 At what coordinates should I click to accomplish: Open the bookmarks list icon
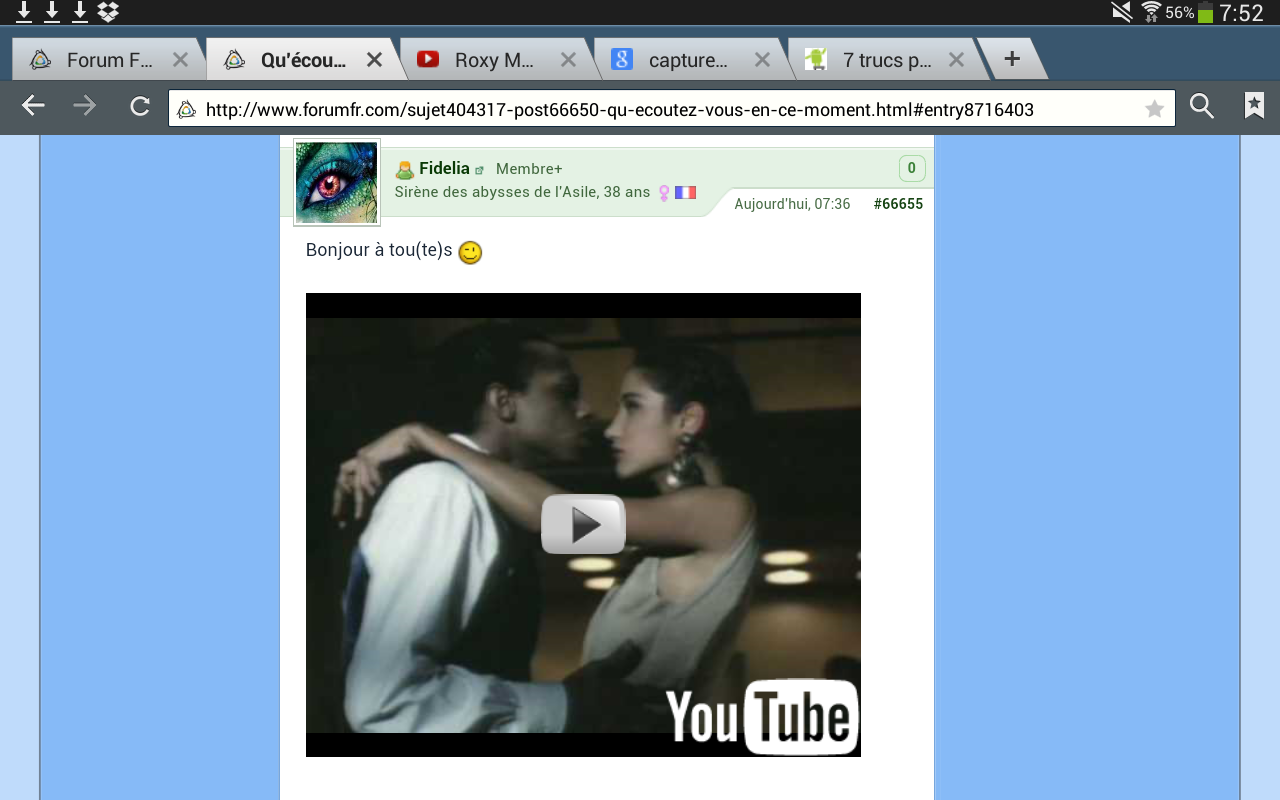[1254, 106]
